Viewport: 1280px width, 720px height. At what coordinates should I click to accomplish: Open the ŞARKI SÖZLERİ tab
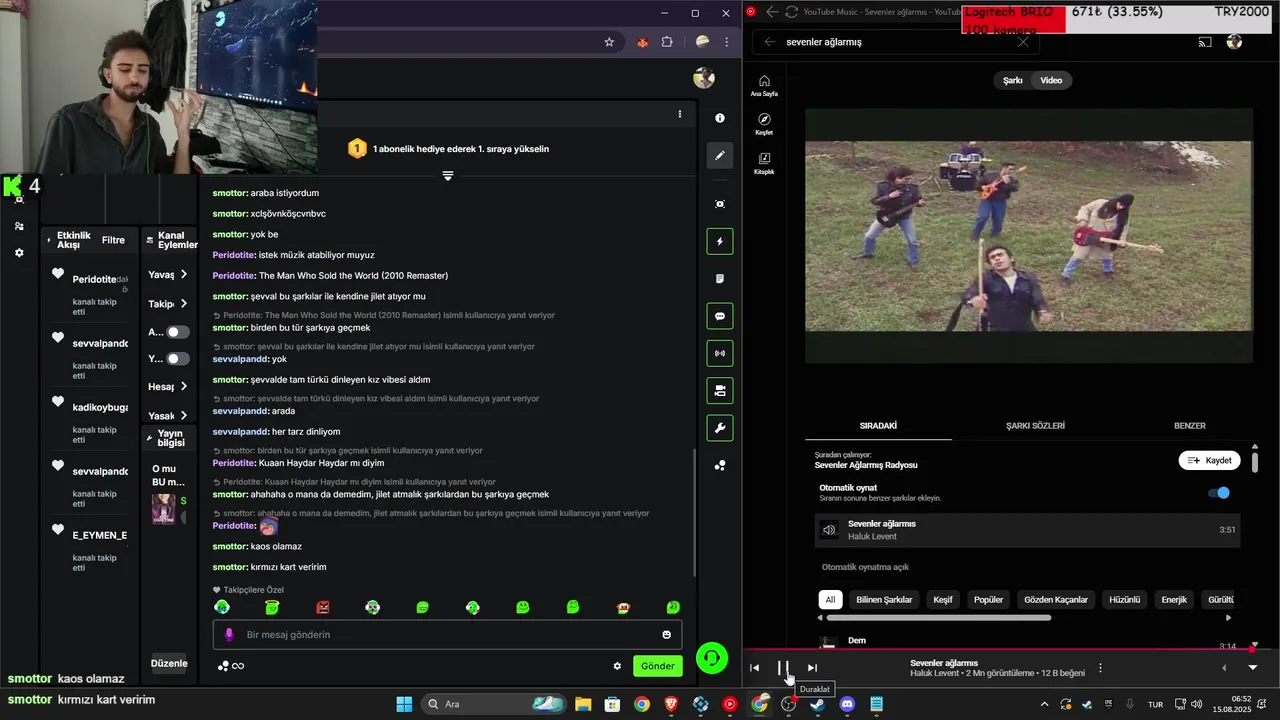click(1035, 426)
